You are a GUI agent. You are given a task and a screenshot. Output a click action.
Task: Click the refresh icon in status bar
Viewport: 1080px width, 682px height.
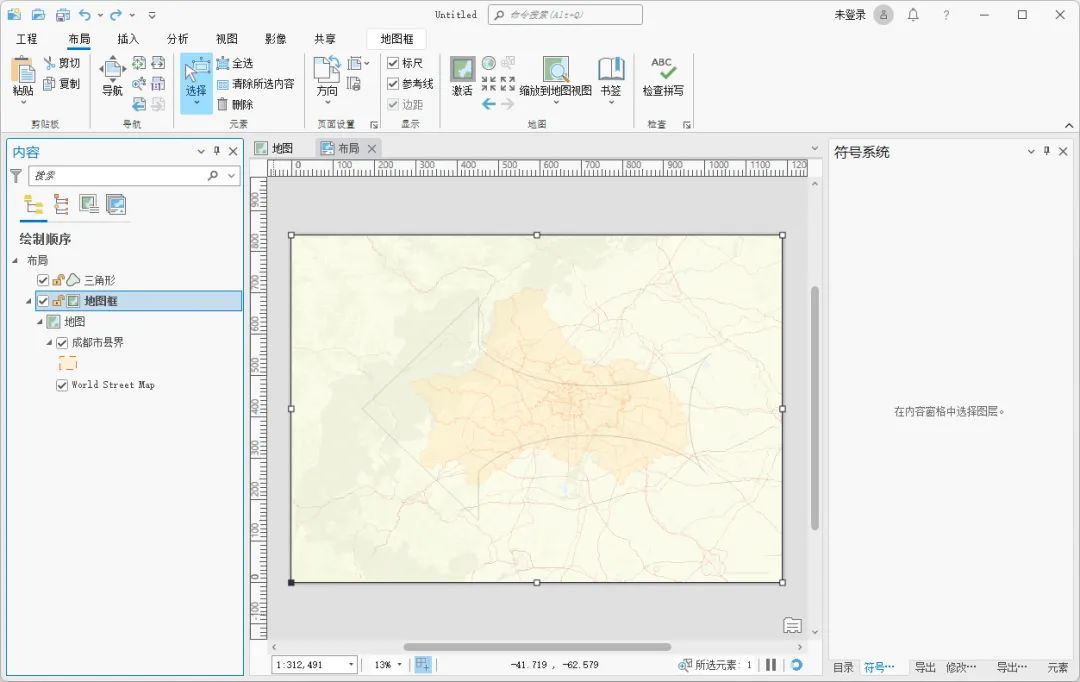796,665
